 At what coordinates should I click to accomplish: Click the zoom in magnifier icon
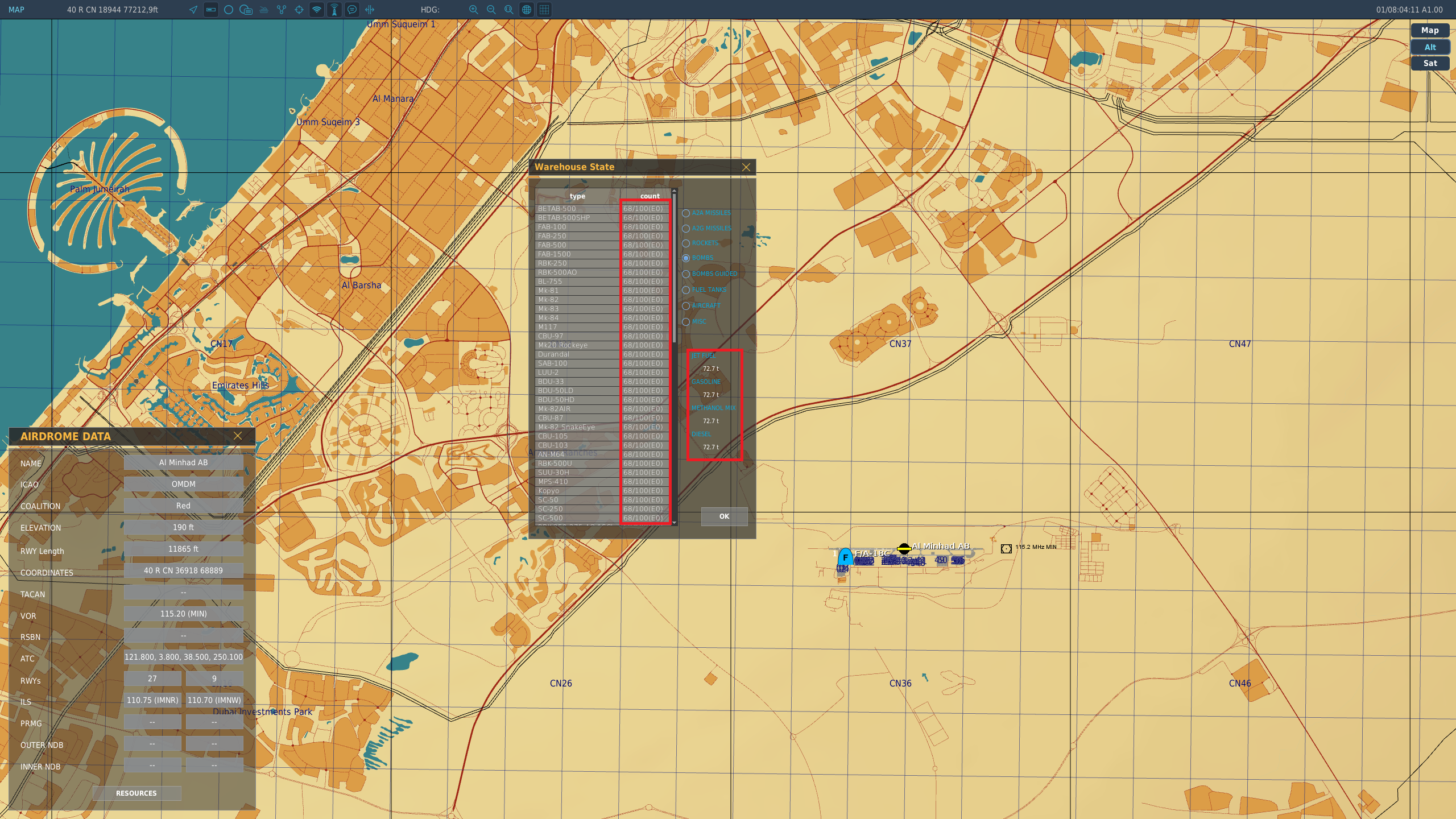[x=473, y=10]
